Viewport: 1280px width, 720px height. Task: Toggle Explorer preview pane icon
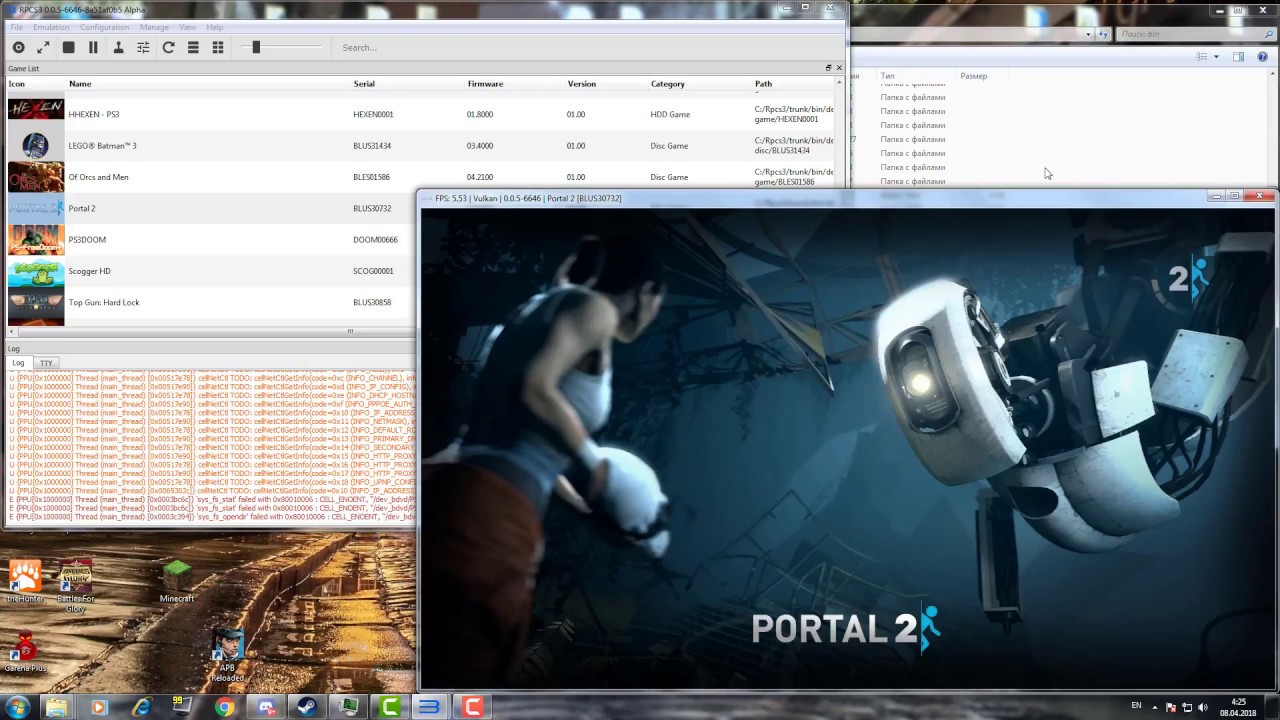(x=1238, y=57)
